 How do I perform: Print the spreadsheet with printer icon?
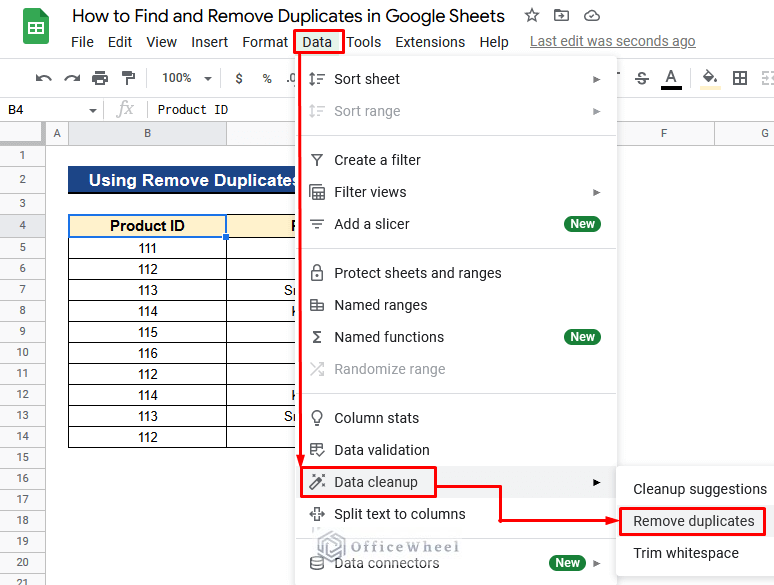click(100, 78)
